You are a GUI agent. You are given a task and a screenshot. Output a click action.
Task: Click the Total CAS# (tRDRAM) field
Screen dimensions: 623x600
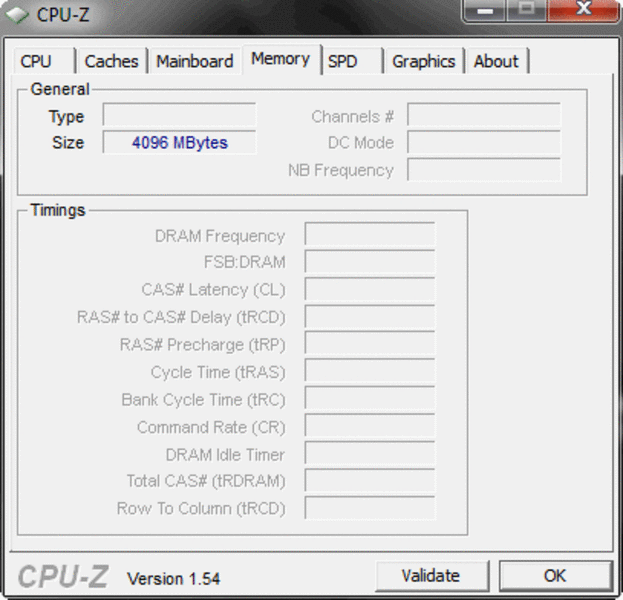pos(370,481)
